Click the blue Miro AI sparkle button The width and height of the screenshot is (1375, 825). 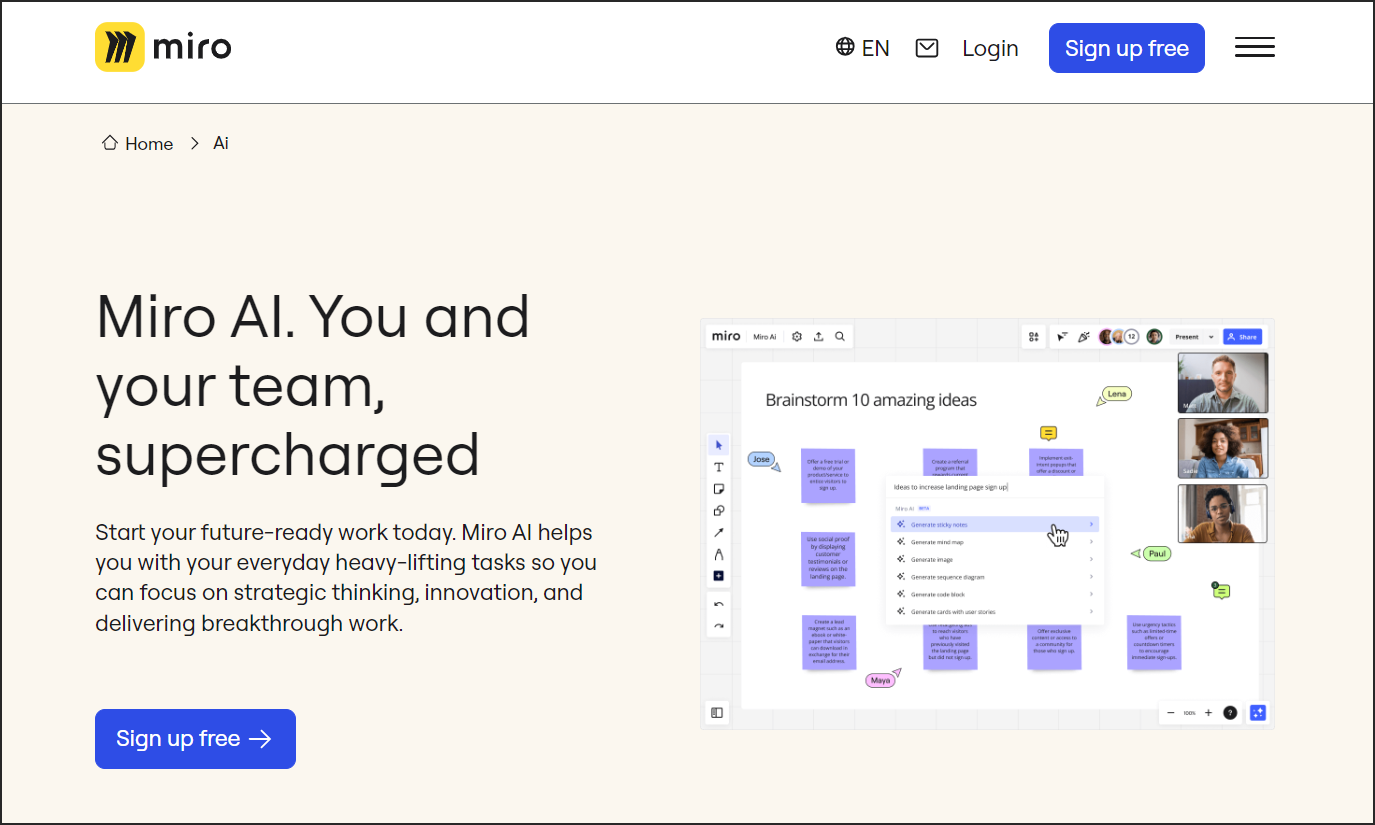(1258, 713)
